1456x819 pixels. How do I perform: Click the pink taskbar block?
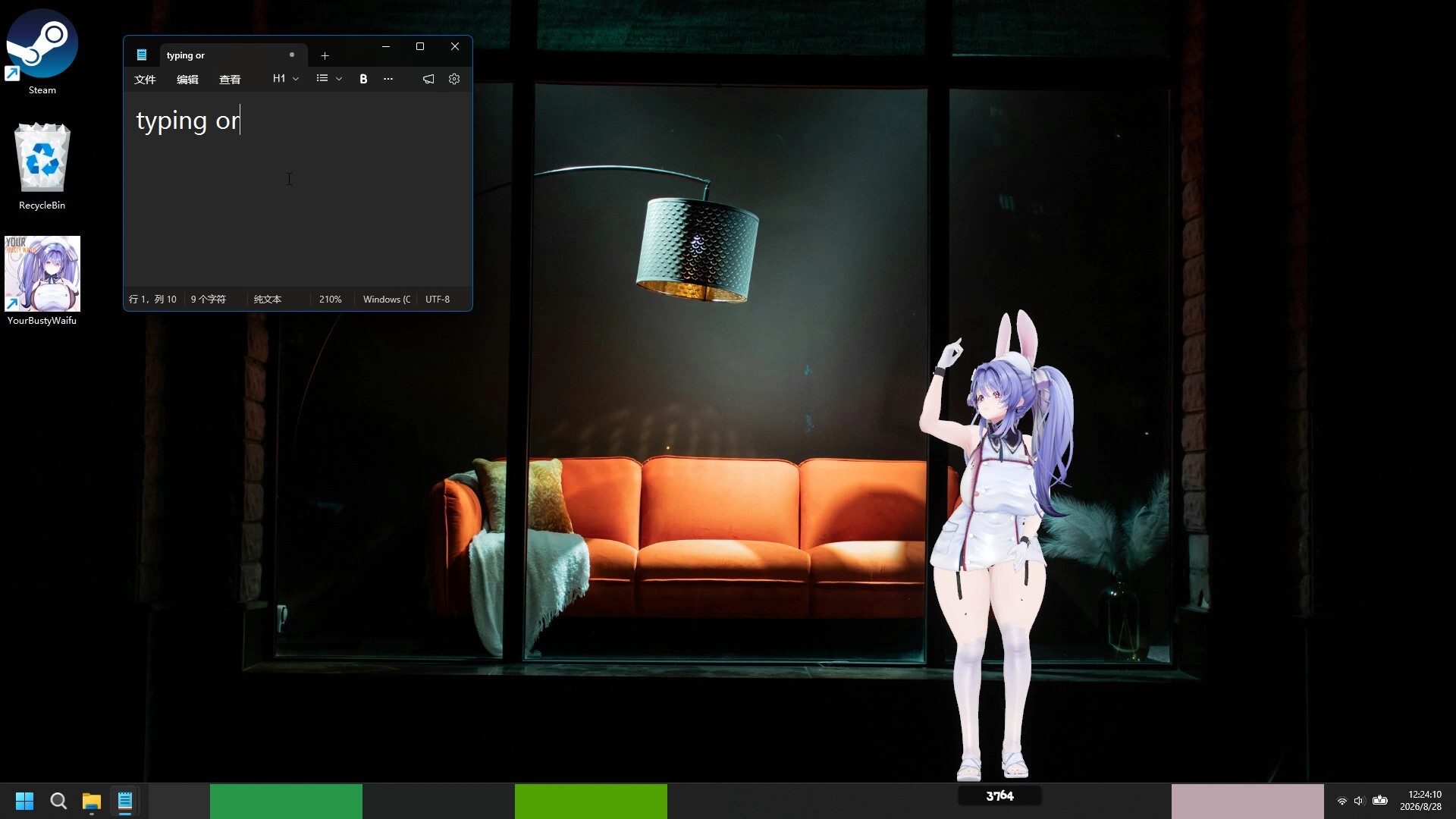click(x=1247, y=802)
